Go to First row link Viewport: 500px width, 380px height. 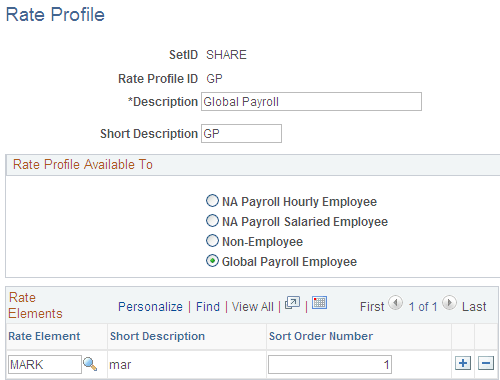(x=372, y=307)
